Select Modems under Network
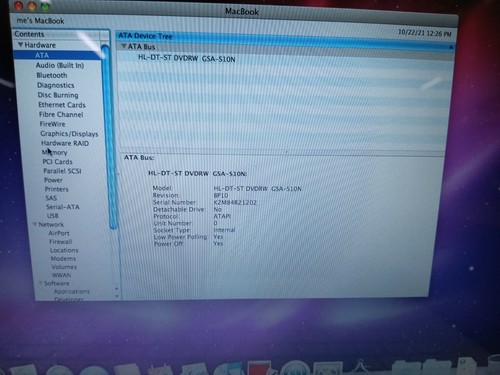The image size is (500, 375). point(63,258)
